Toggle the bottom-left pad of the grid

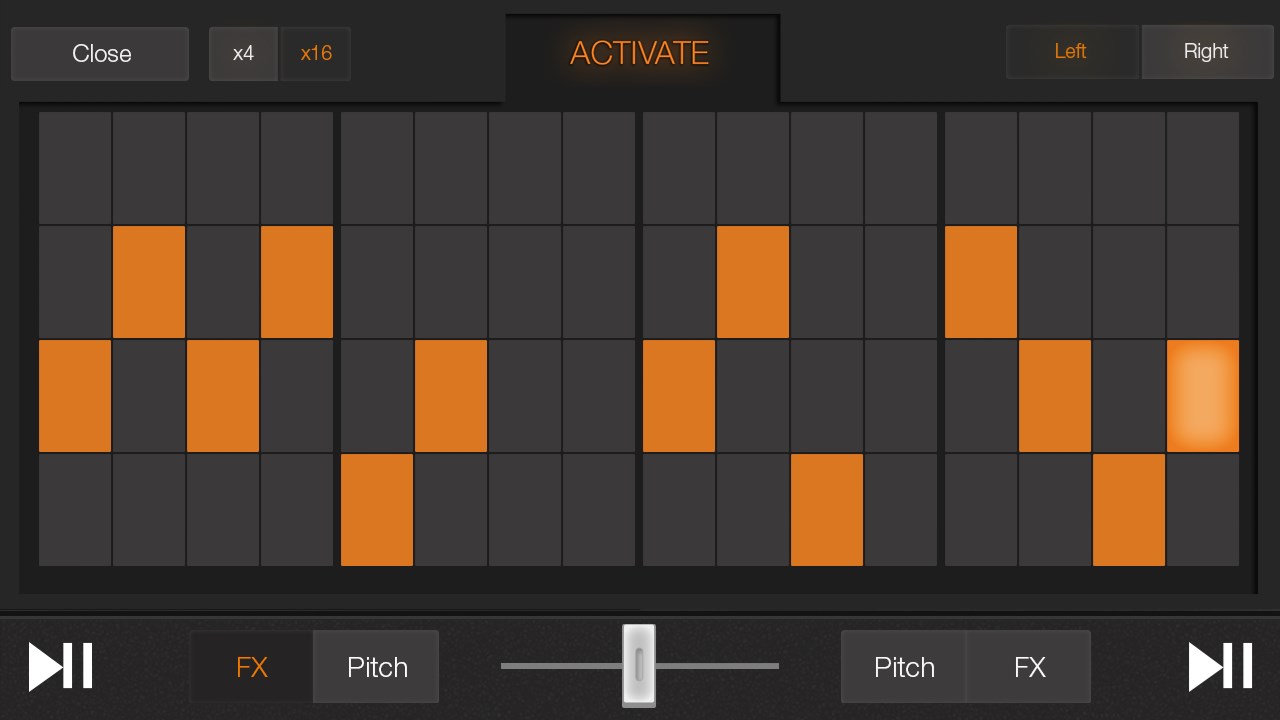tap(75, 510)
